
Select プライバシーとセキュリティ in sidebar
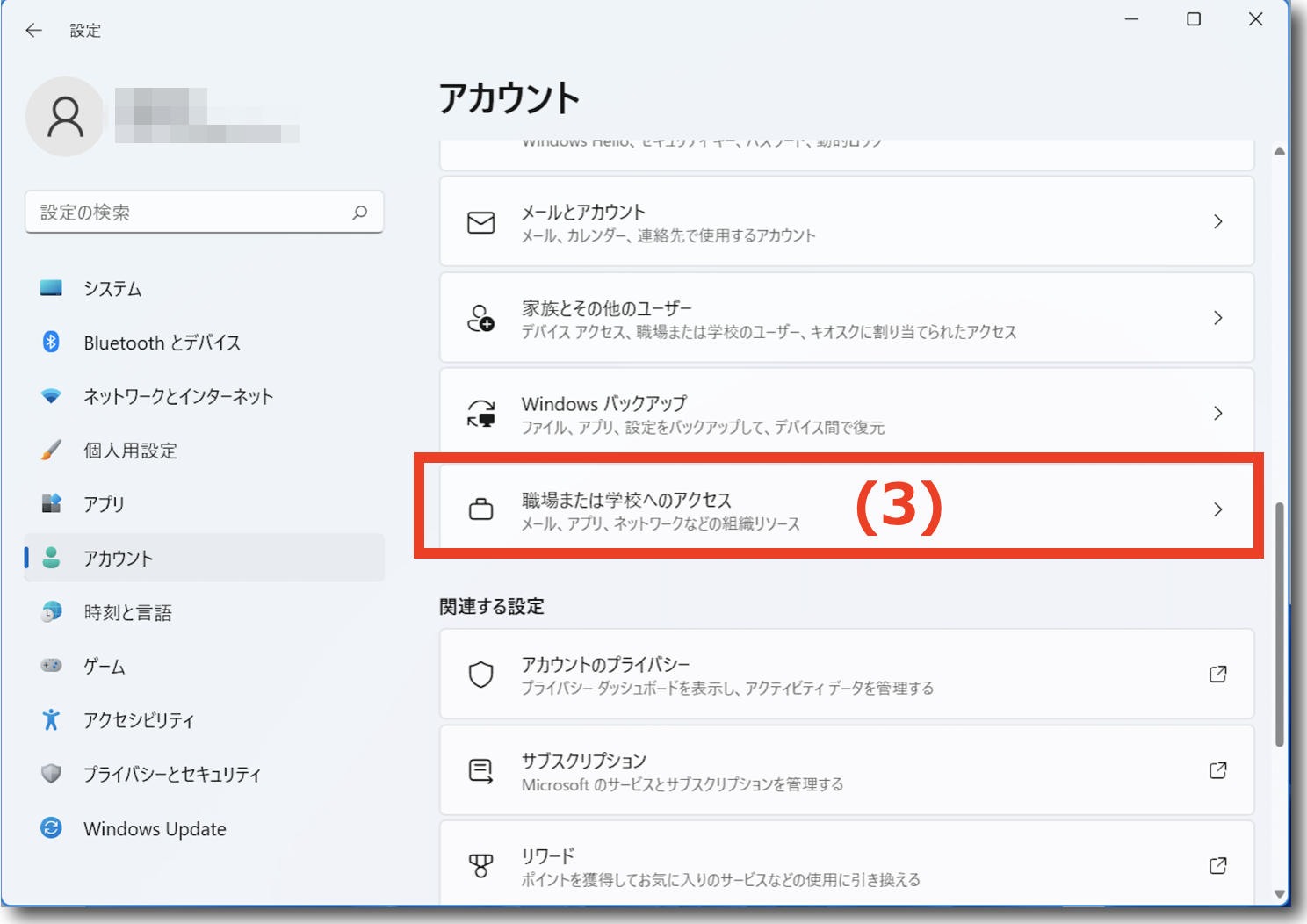pyautogui.click(x=172, y=775)
